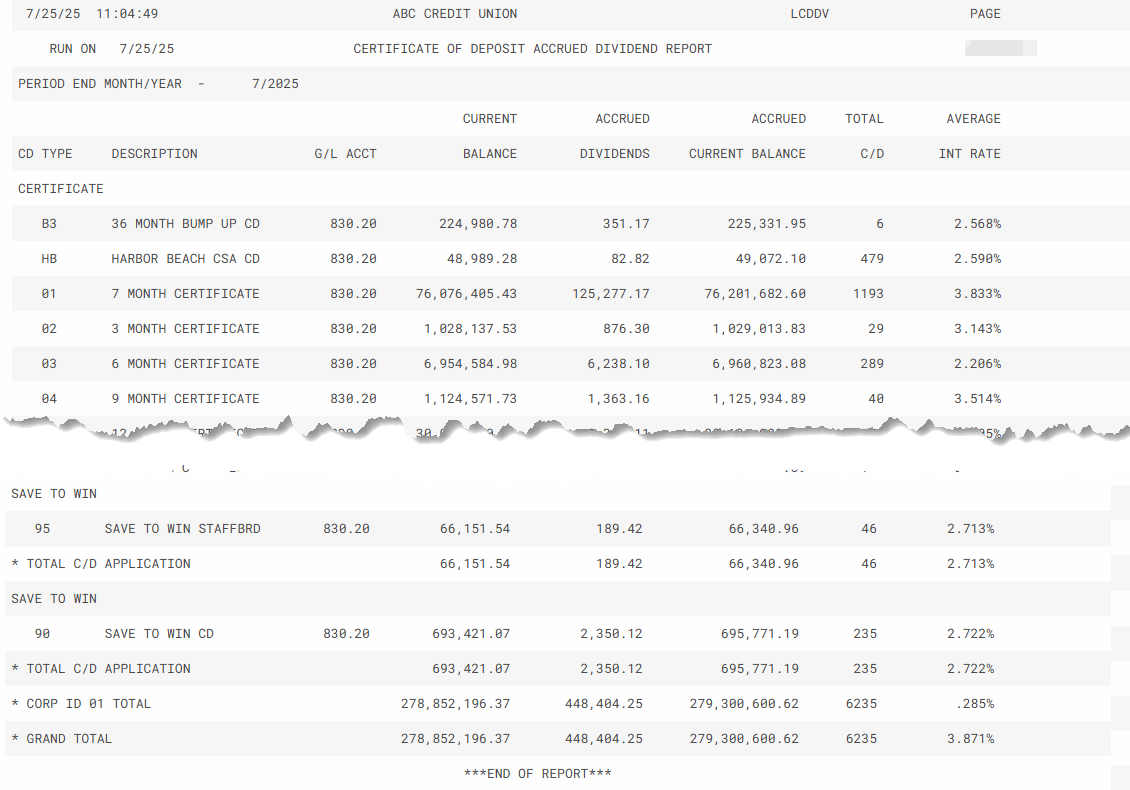Click the INT RATE column header

coord(969,154)
